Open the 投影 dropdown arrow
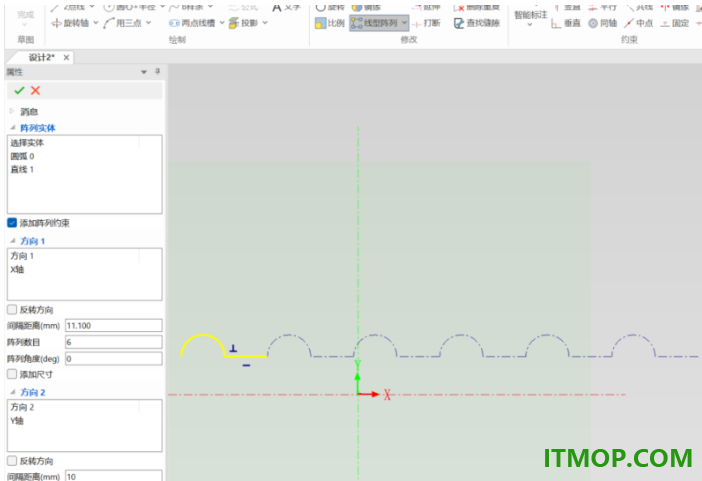 [x=265, y=22]
